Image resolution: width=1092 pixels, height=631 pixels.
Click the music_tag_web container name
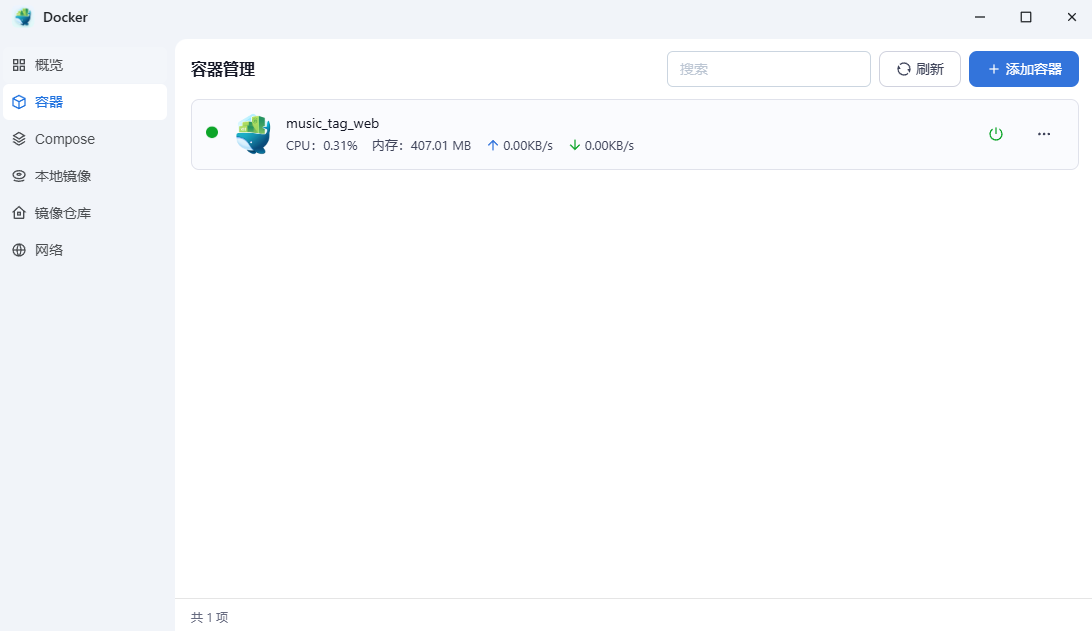click(332, 123)
